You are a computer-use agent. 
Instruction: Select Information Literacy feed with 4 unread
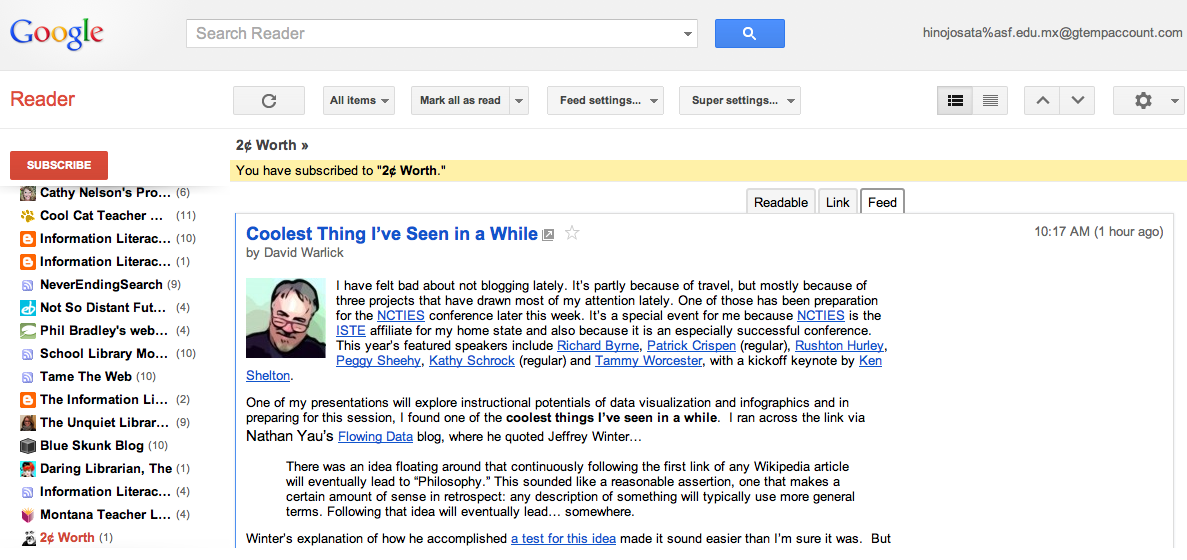click(105, 492)
